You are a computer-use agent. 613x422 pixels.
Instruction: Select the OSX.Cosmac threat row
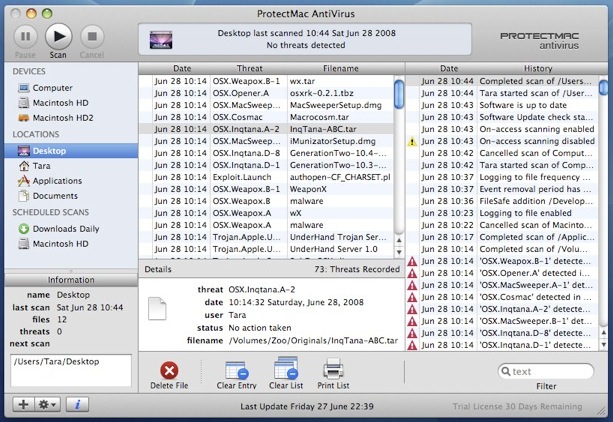point(240,115)
